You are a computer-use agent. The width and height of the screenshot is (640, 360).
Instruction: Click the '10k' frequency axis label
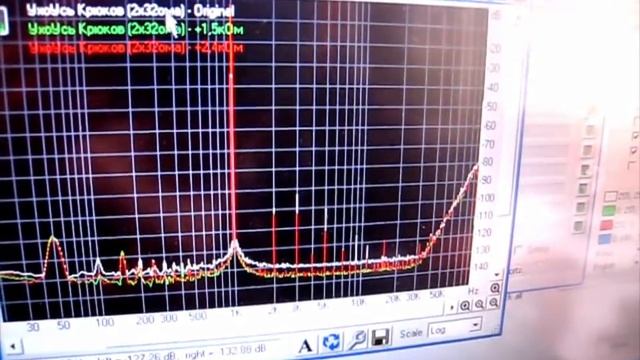point(358,302)
